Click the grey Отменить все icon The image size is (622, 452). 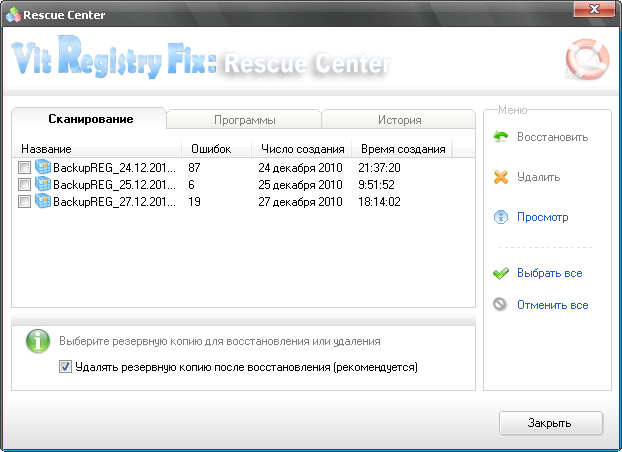(x=500, y=304)
